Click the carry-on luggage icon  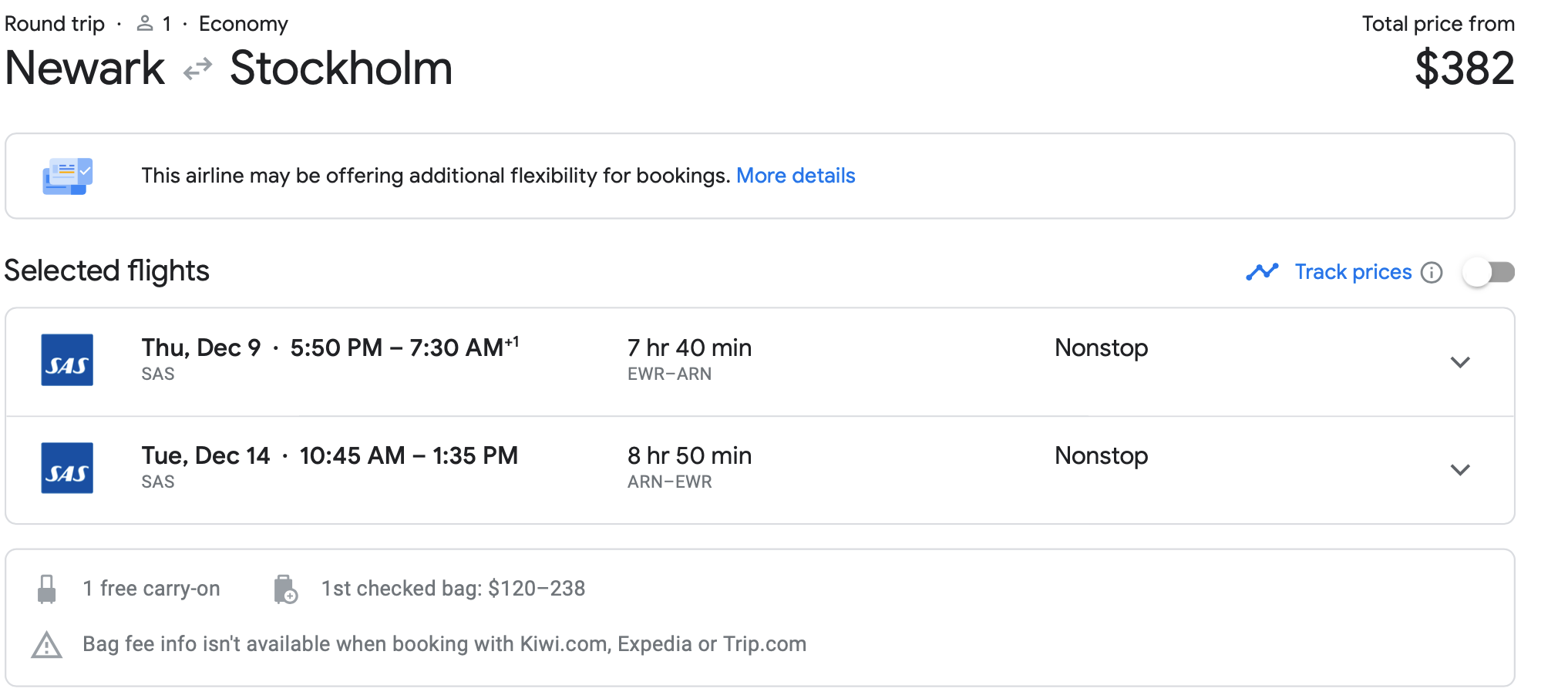tap(47, 589)
